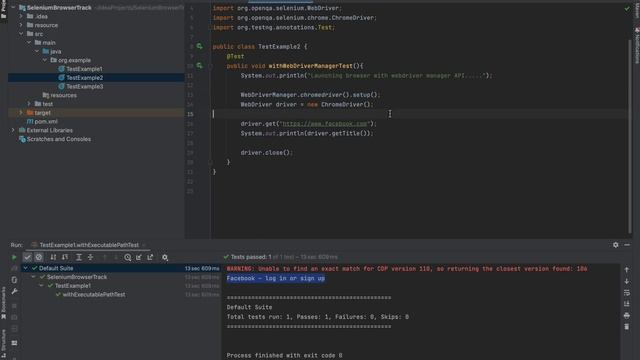640x360 pixels.
Task: Collapse SeleniumBrowserTrack node in test tree
Action: click(x=33, y=277)
